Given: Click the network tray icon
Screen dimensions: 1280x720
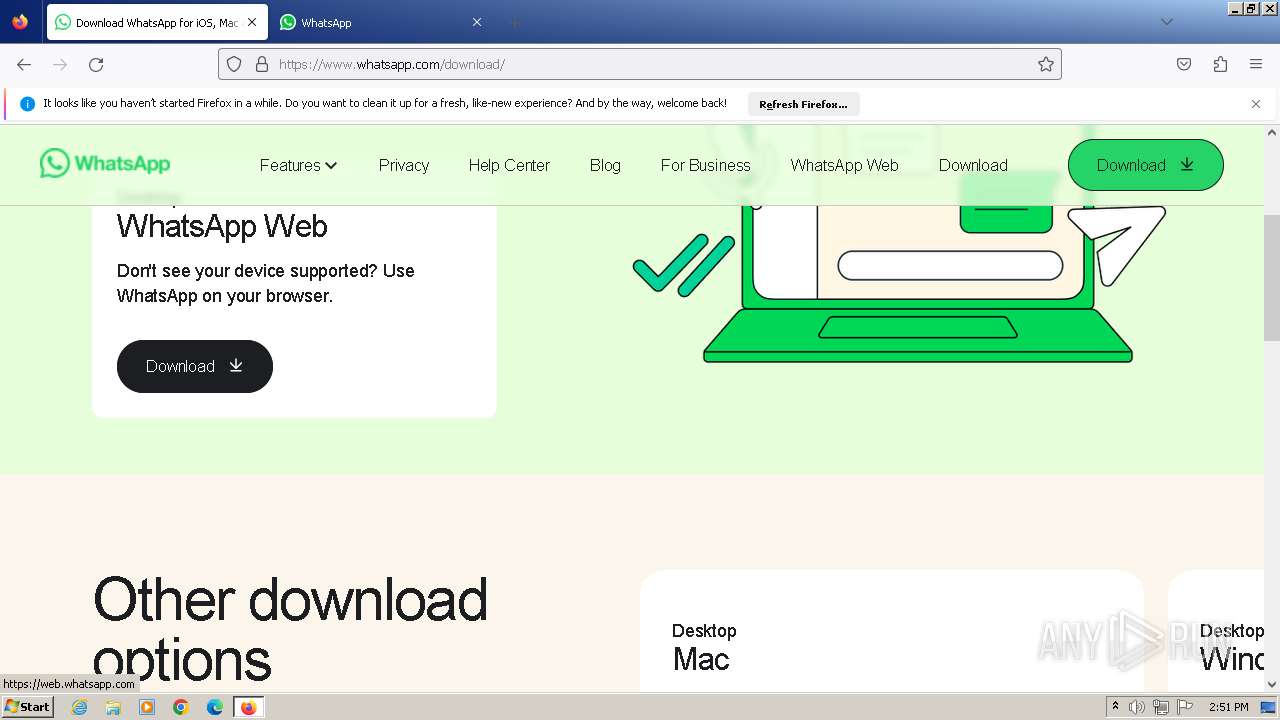Looking at the screenshot, I should point(1161,707).
